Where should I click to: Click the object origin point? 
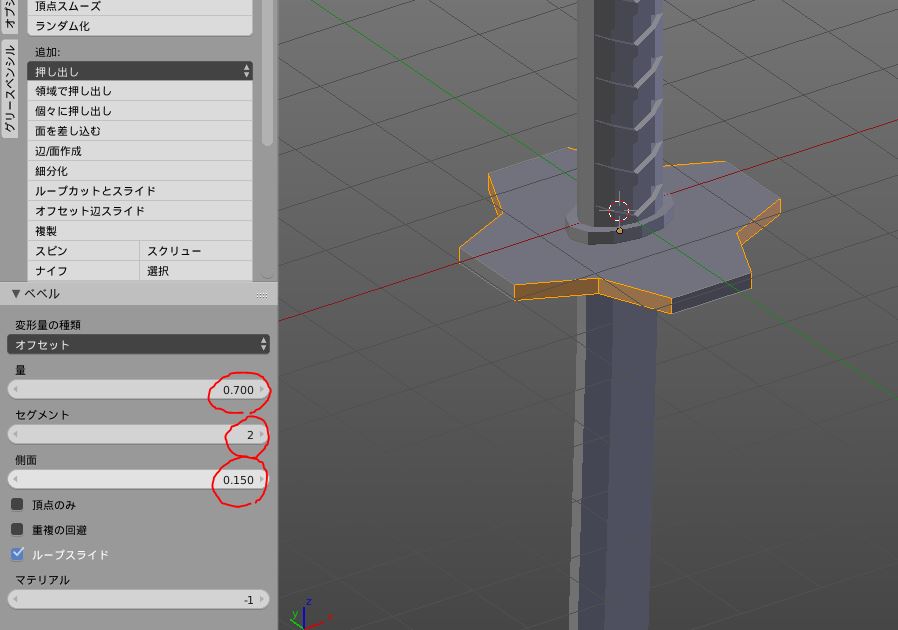point(619,230)
